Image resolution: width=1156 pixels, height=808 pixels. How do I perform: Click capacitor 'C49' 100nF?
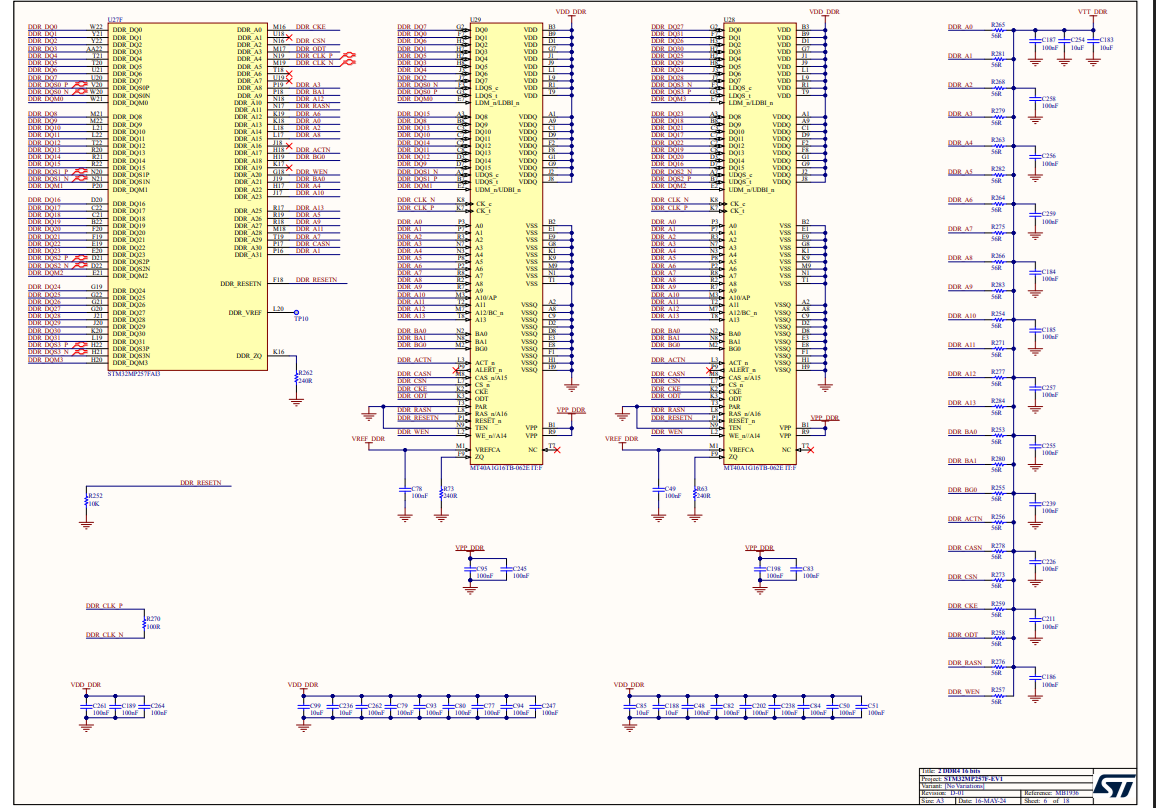point(659,490)
